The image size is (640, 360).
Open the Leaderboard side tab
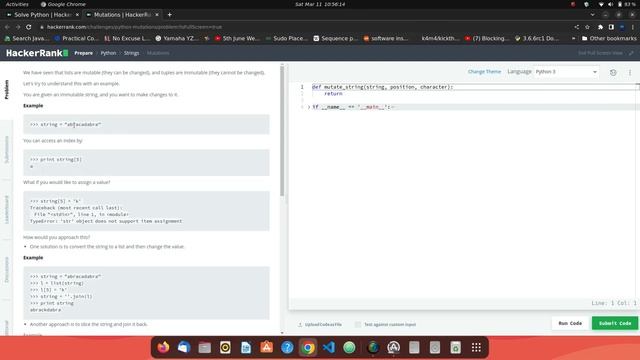7,209
